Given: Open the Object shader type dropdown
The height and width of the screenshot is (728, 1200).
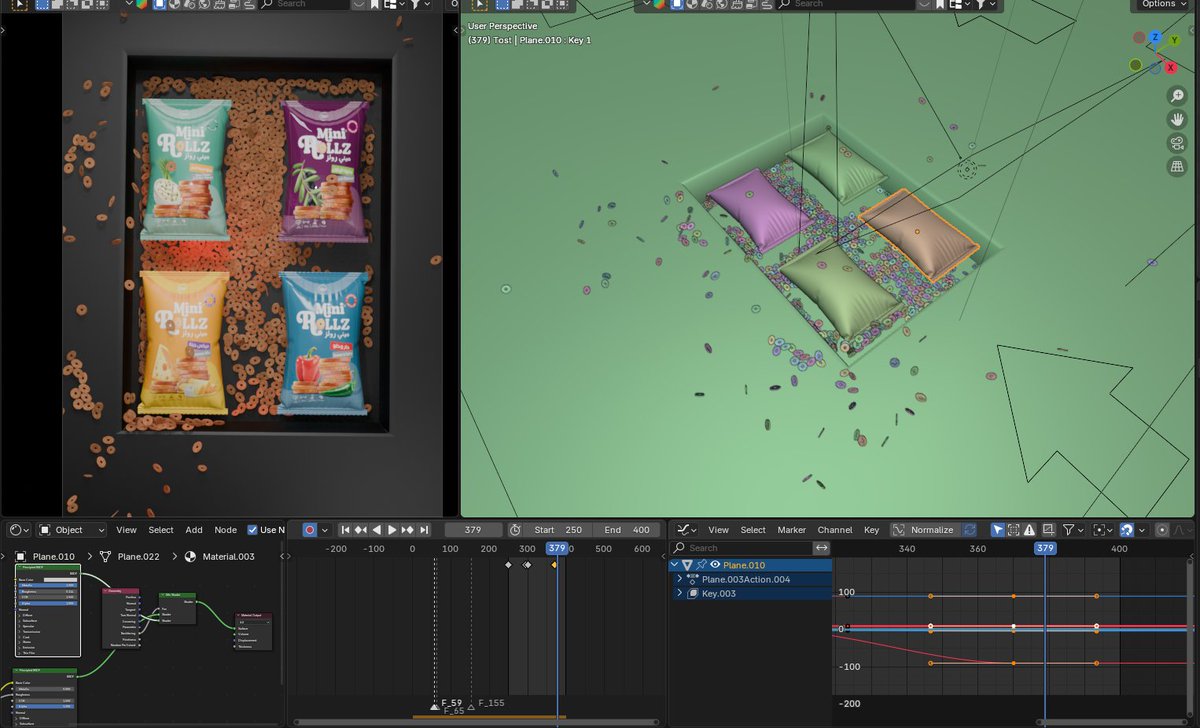Looking at the screenshot, I should click(72, 530).
